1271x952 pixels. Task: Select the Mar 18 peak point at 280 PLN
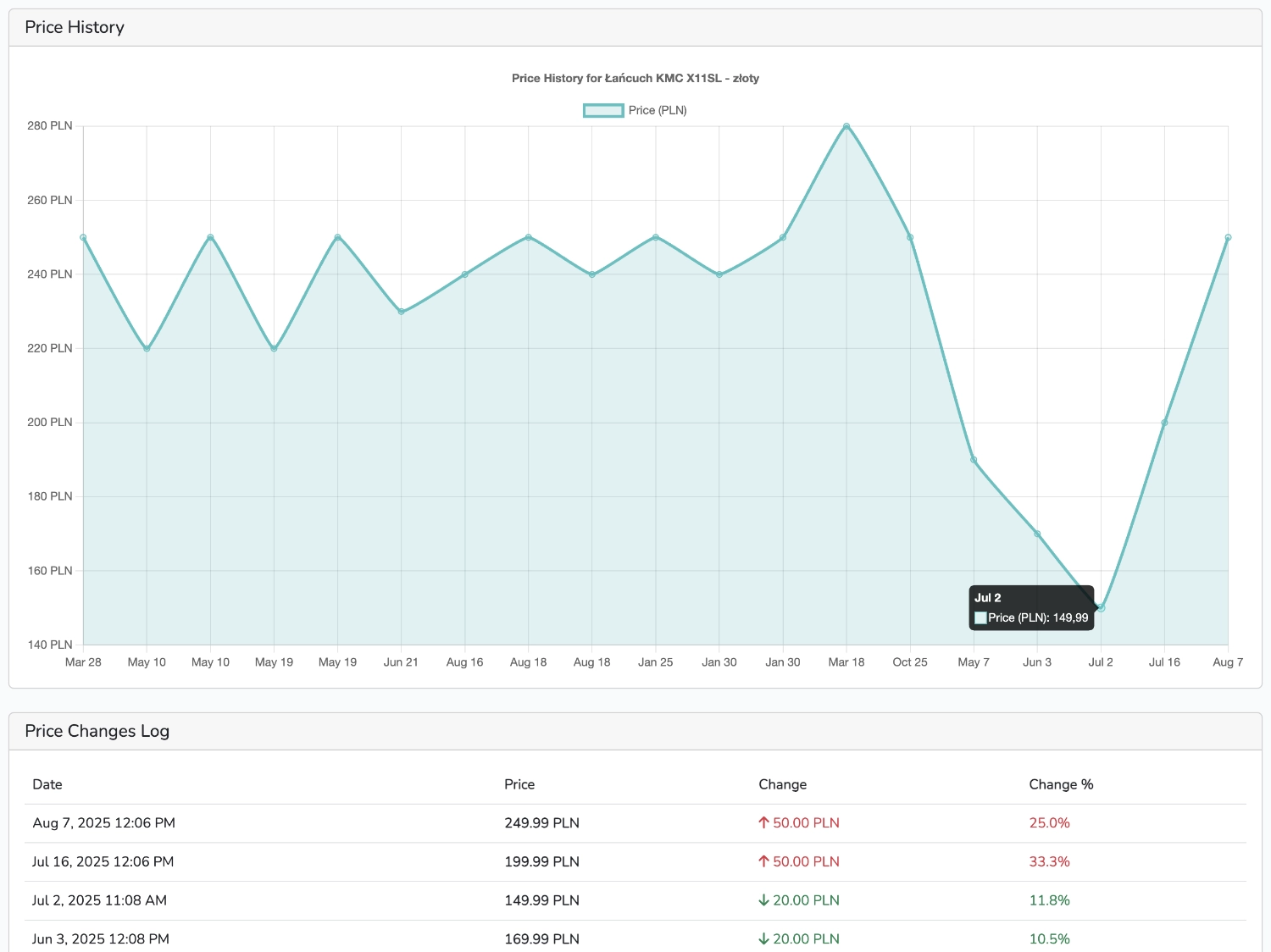click(x=846, y=126)
